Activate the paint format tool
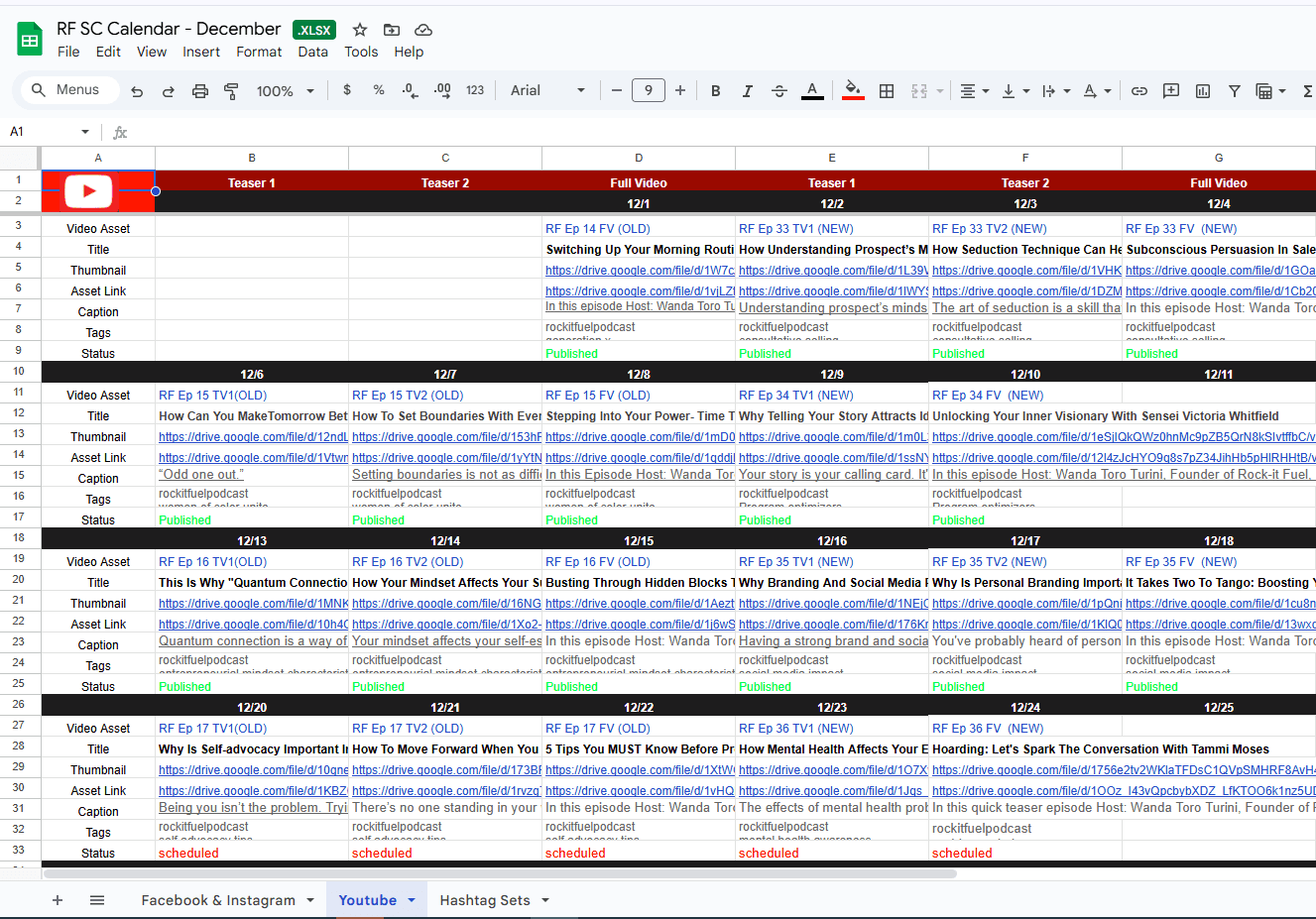1316x919 pixels. tap(231, 91)
